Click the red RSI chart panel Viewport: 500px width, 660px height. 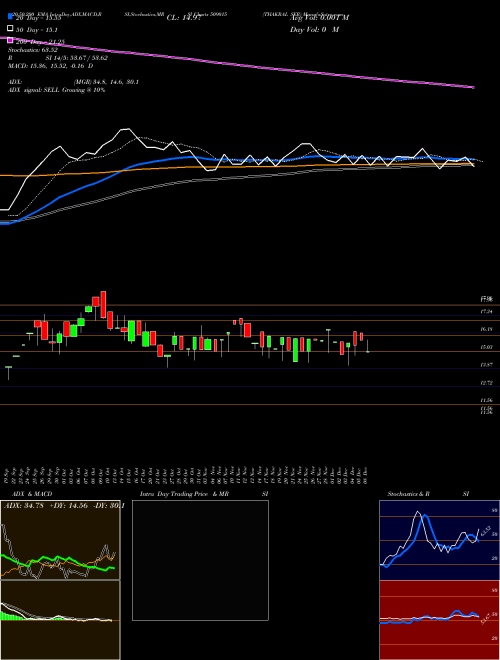[x=439, y=620]
